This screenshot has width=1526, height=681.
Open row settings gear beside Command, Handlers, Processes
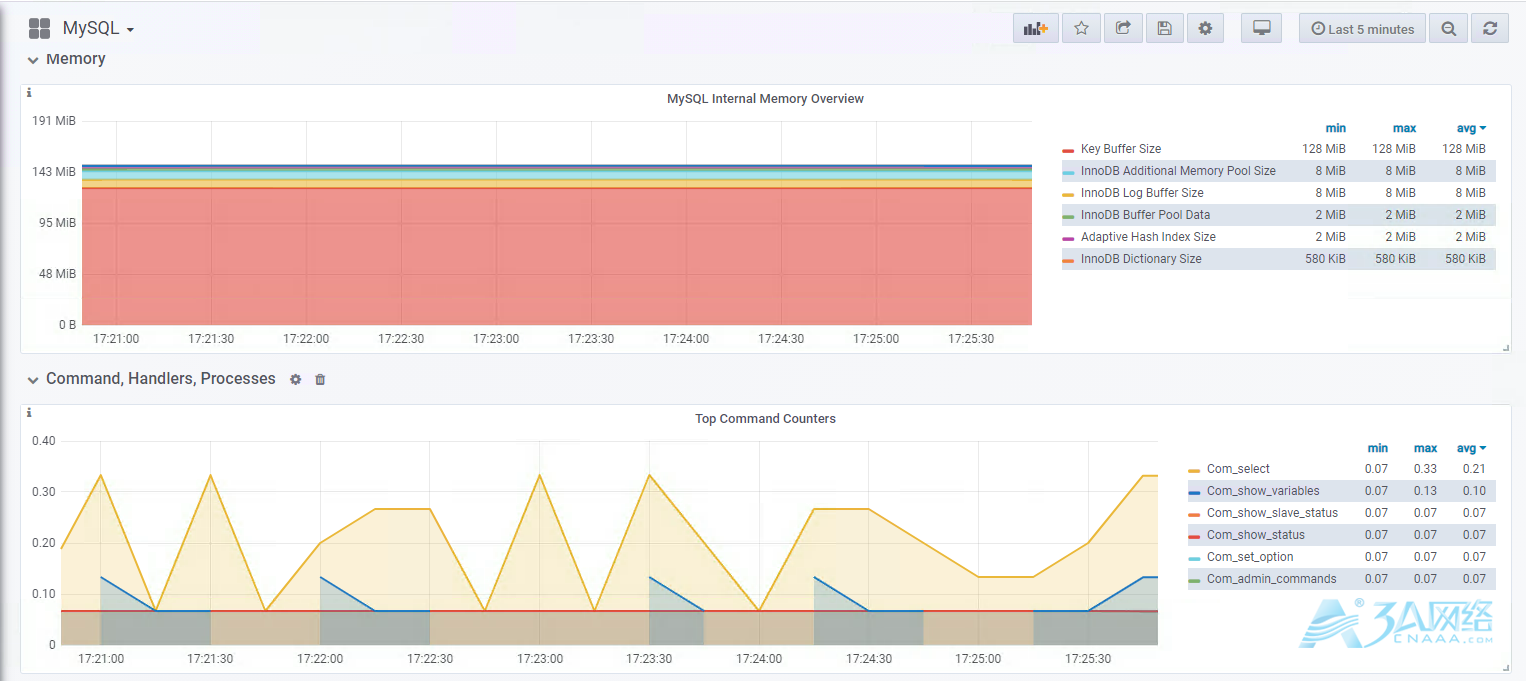point(295,380)
